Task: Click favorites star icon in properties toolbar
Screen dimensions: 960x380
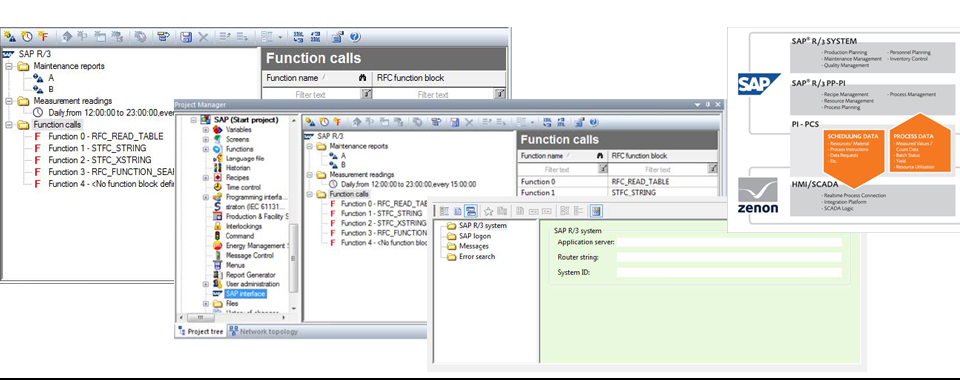Action: point(488,211)
